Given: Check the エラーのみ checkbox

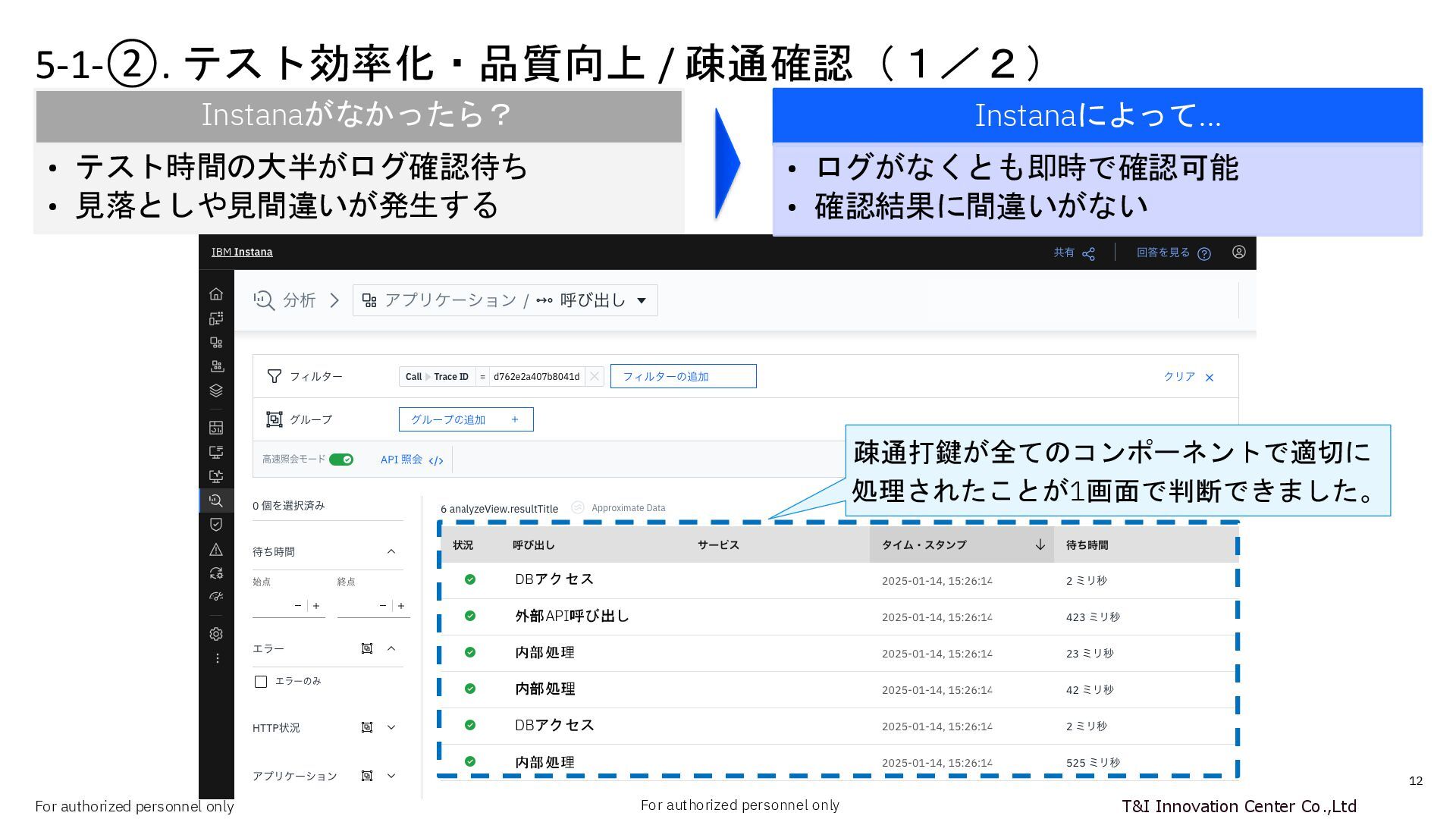Looking at the screenshot, I should tap(261, 682).
